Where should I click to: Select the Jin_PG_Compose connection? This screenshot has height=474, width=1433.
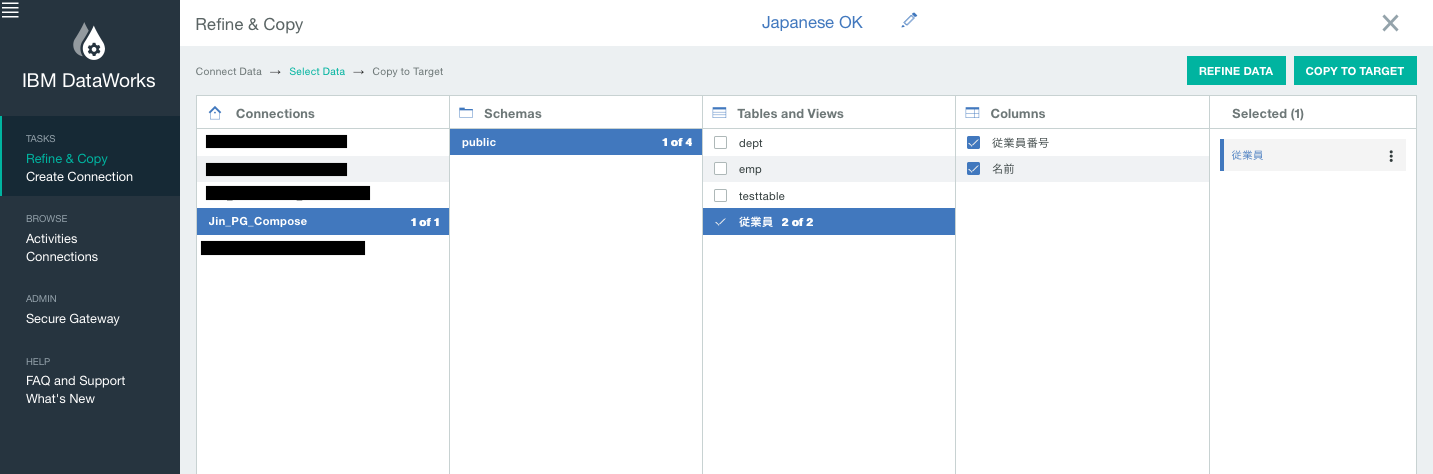(x=323, y=222)
